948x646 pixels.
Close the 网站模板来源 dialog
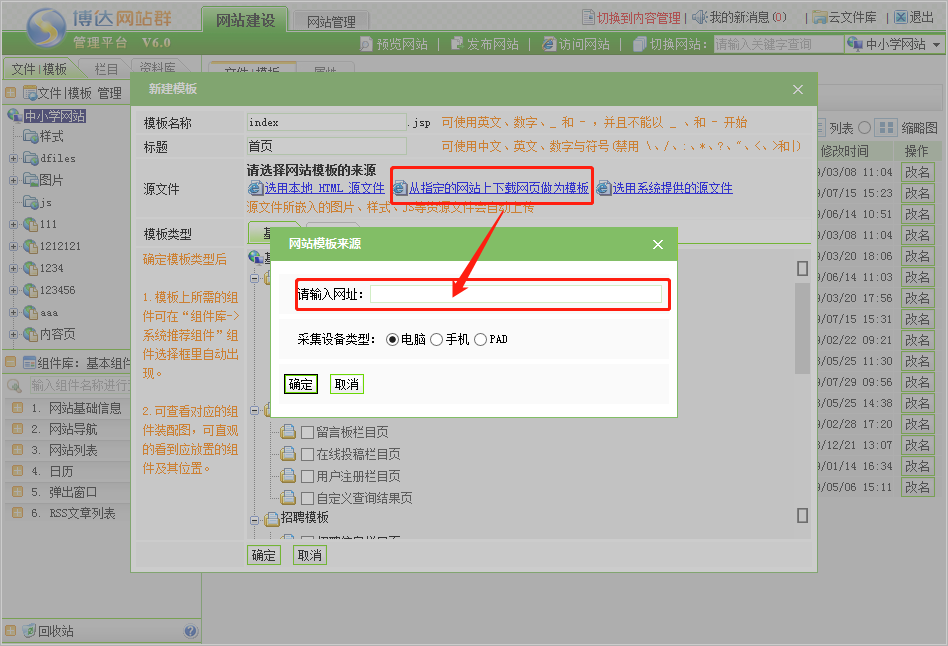[x=658, y=244]
